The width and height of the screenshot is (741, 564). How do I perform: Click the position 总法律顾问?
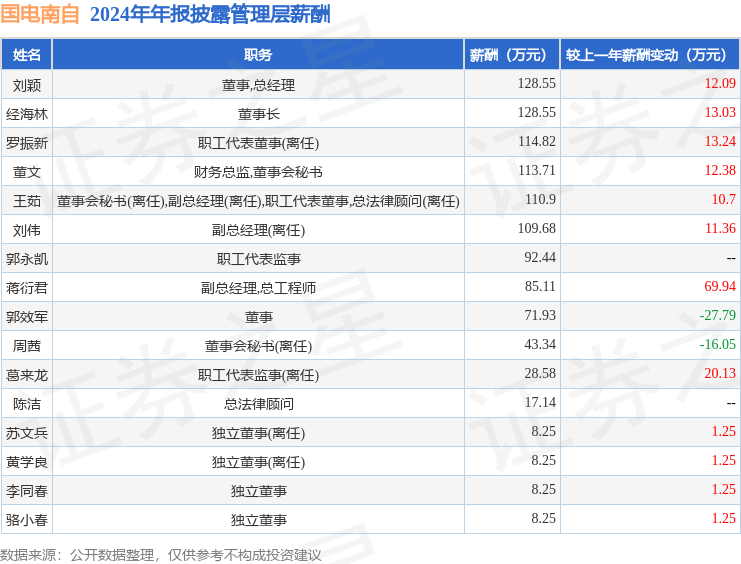[258, 405]
